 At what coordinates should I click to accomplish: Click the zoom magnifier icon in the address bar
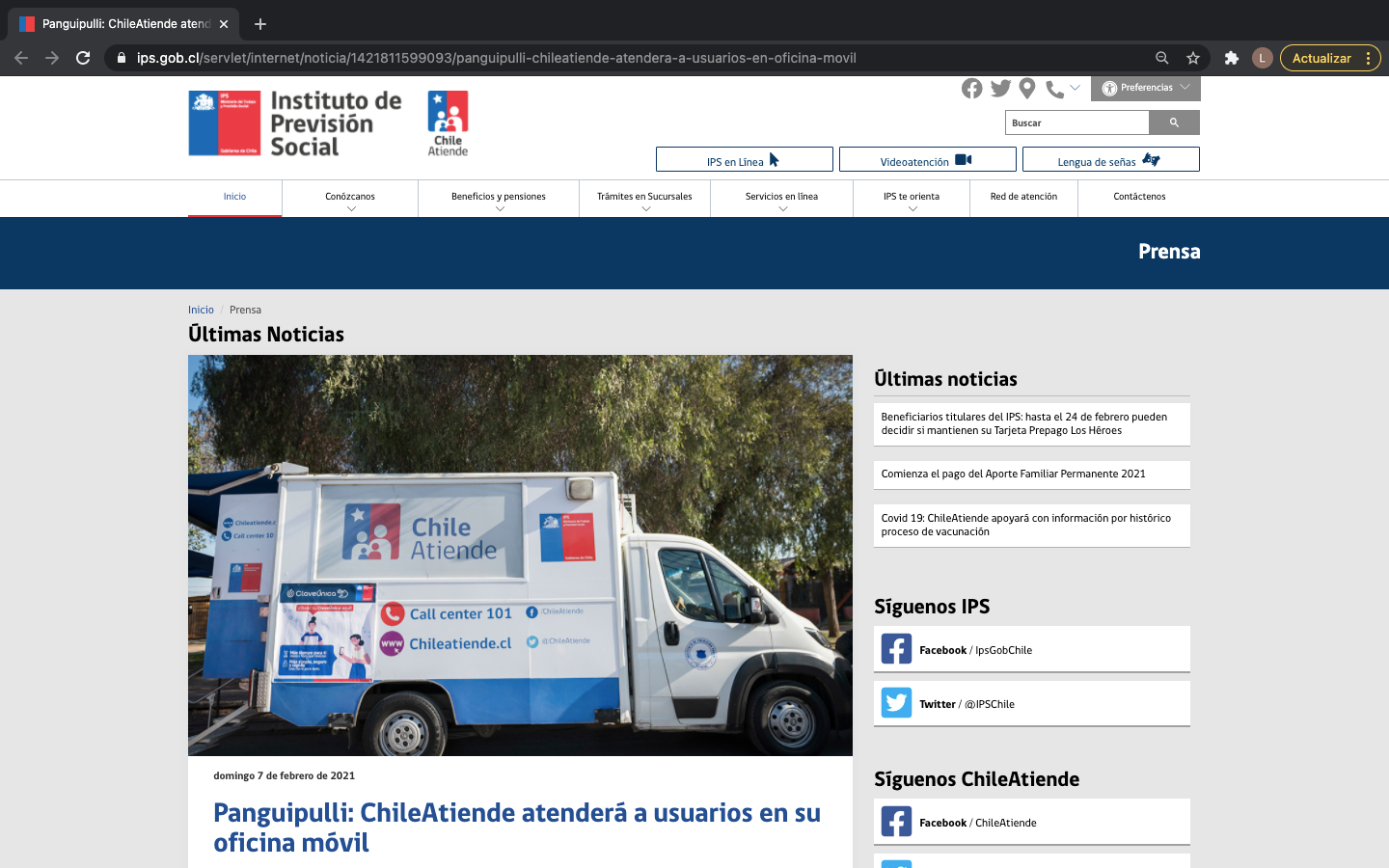click(x=1162, y=58)
